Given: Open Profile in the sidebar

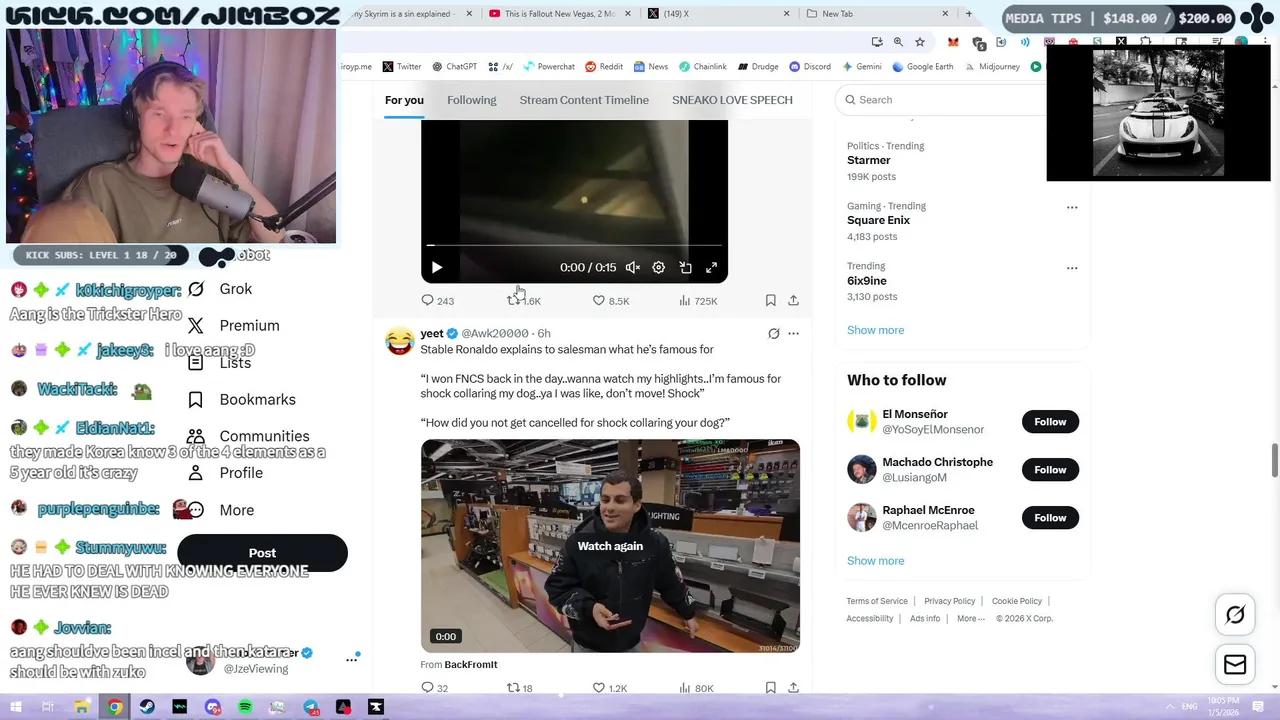Looking at the screenshot, I should (x=226, y=473).
